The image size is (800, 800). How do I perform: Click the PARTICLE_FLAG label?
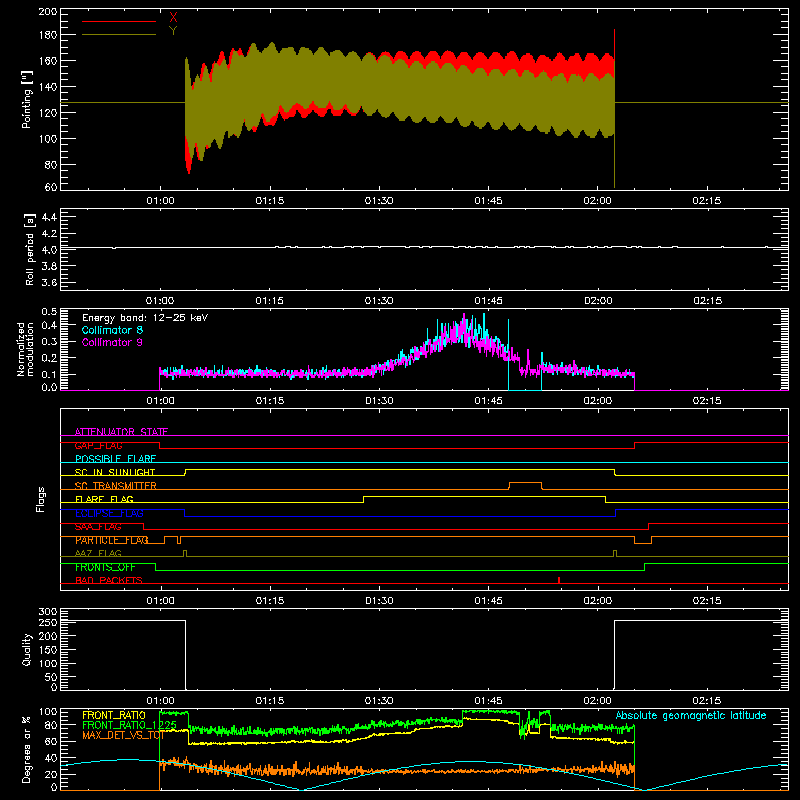point(112,540)
